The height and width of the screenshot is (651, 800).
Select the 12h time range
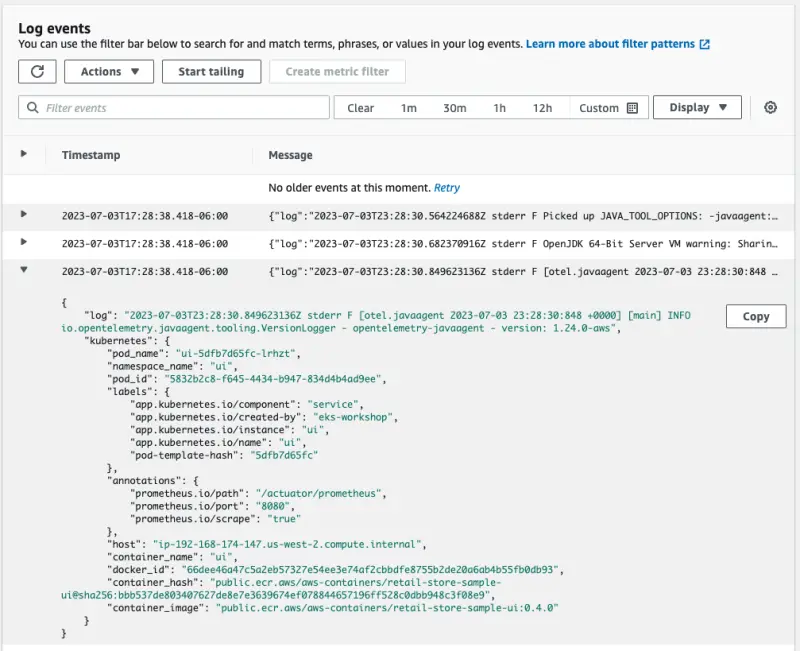542,108
